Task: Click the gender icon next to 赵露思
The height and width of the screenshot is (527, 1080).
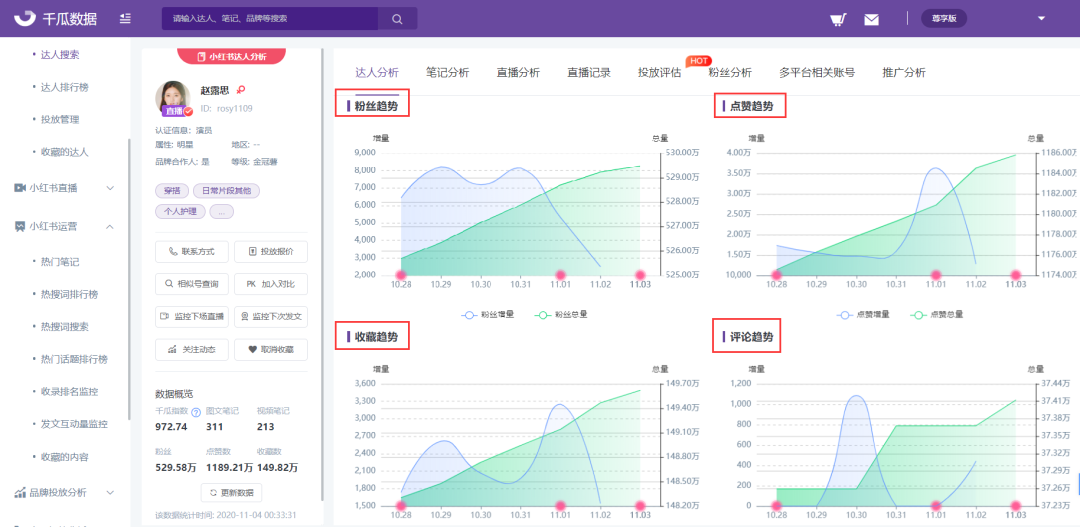Action: (240, 90)
